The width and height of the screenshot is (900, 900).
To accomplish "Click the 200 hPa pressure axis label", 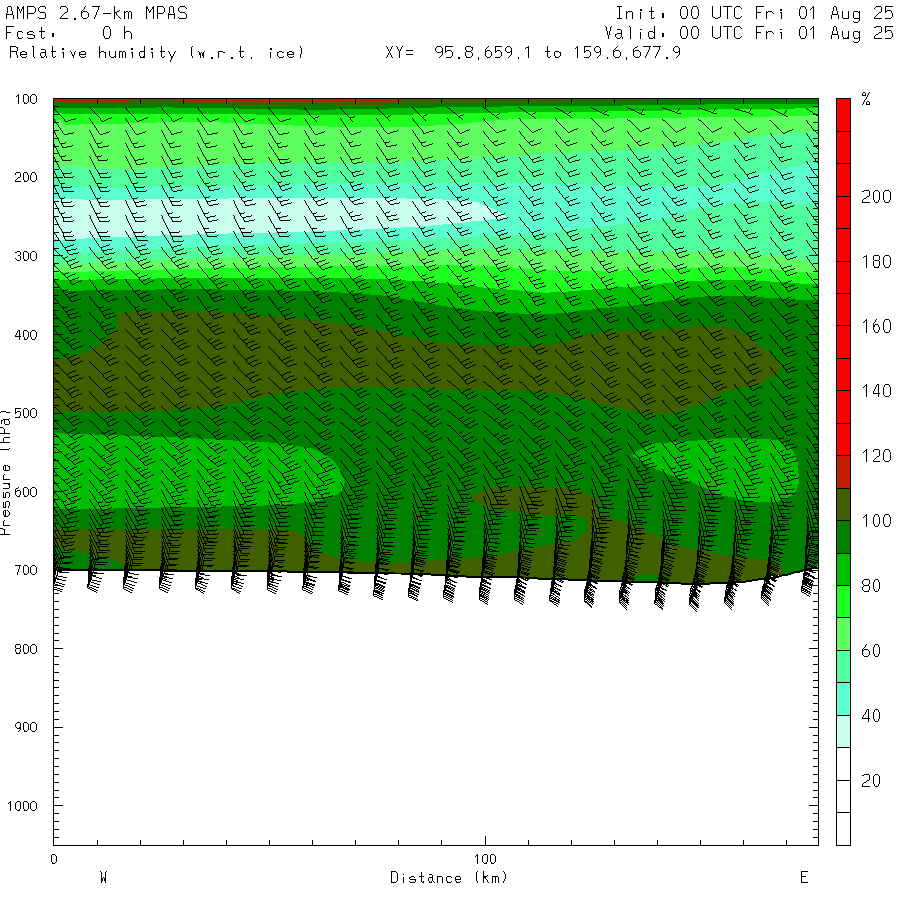I will coord(26,177).
